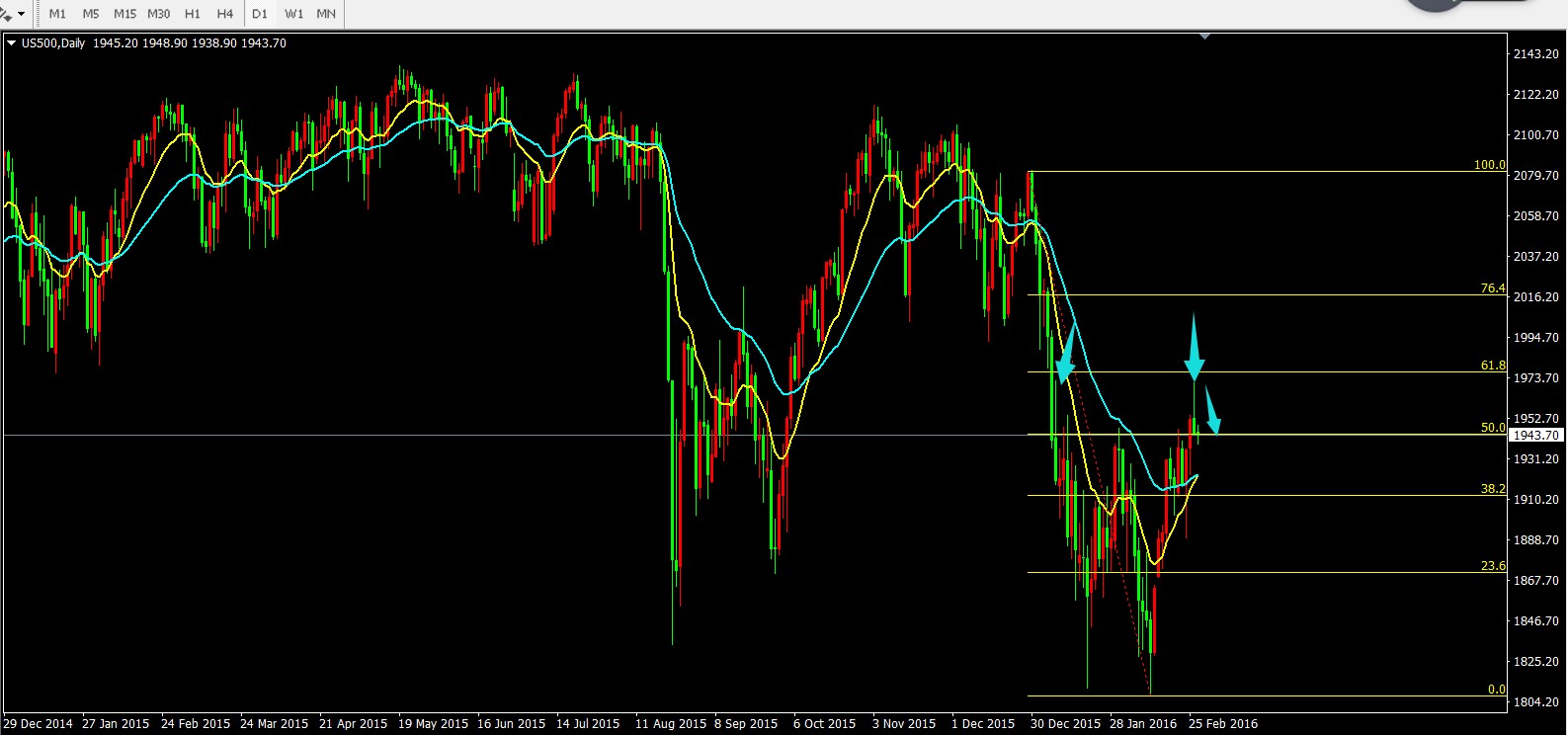
Task: Click the D1 daily timeframe button
Action: [260, 14]
